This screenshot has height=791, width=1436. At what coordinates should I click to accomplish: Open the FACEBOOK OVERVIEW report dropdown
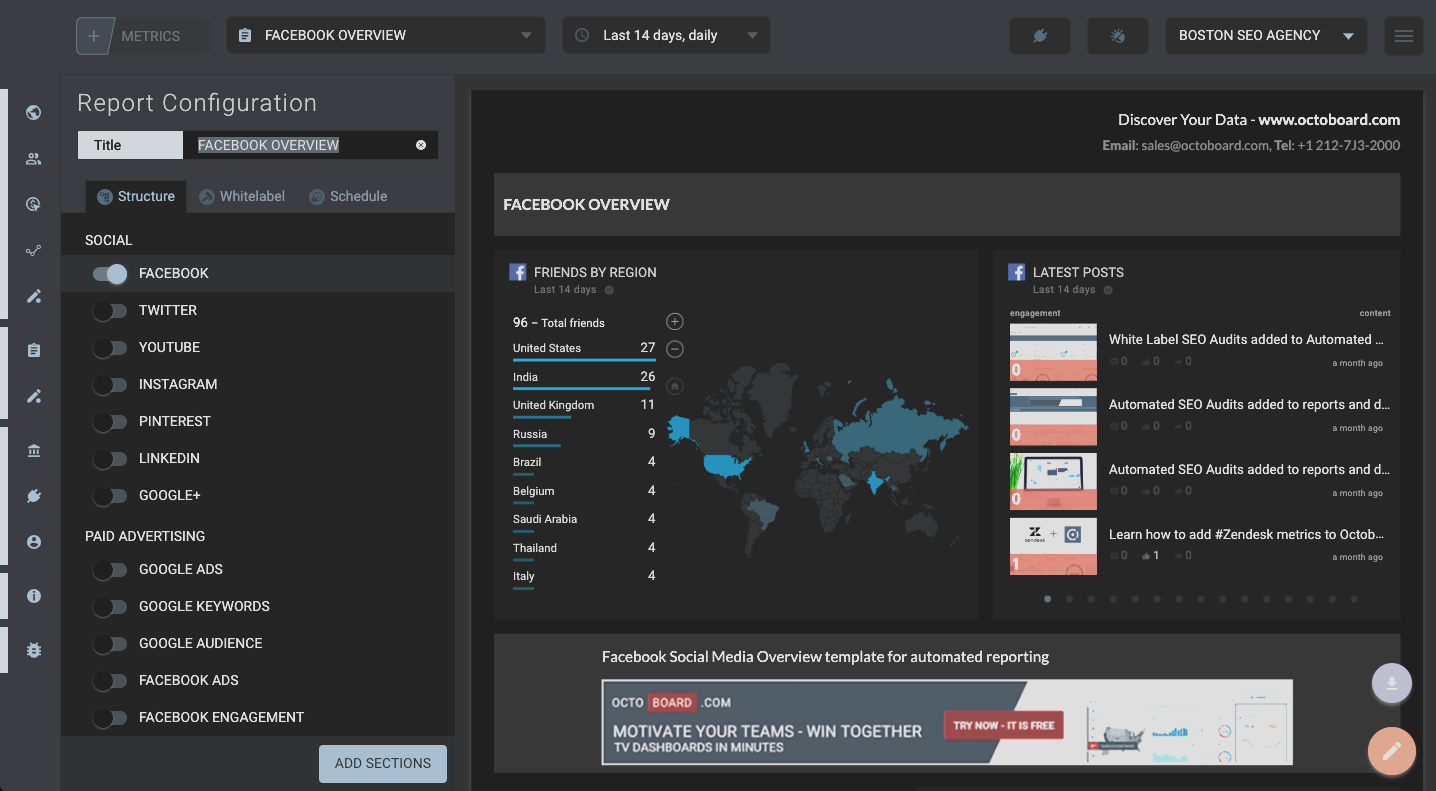click(386, 35)
